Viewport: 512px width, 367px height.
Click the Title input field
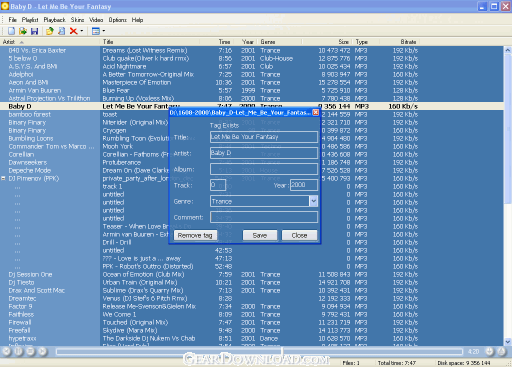[x=264, y=137]
